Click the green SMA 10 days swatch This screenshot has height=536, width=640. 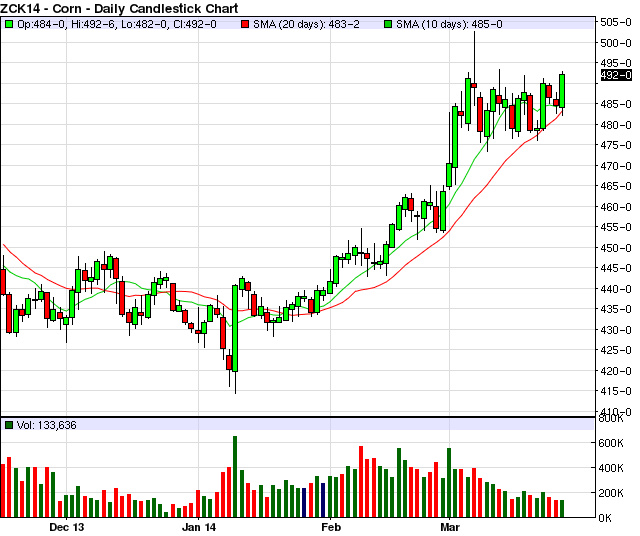388,24
